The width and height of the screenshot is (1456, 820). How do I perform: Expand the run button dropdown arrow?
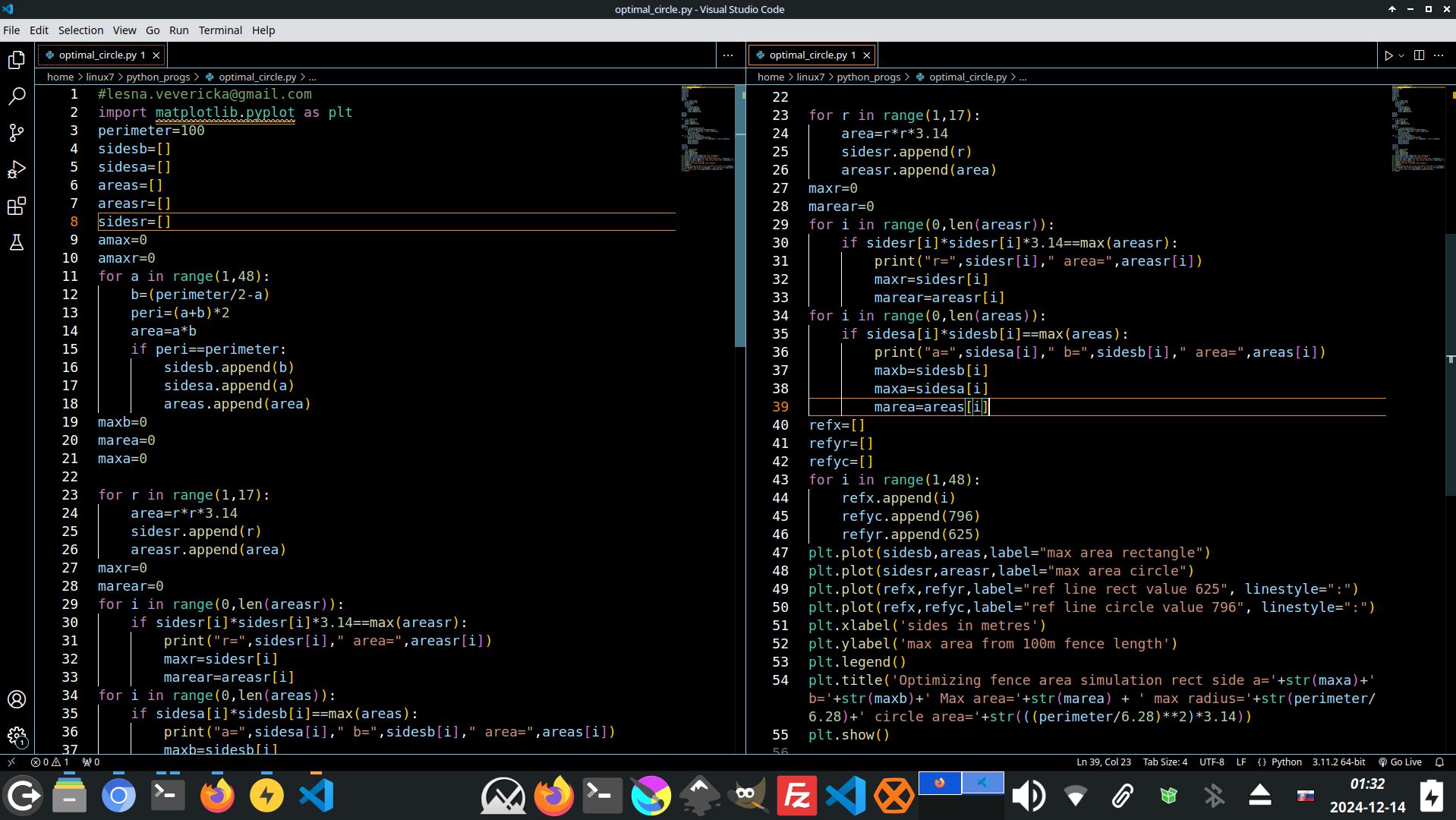tap(1401, 55)
